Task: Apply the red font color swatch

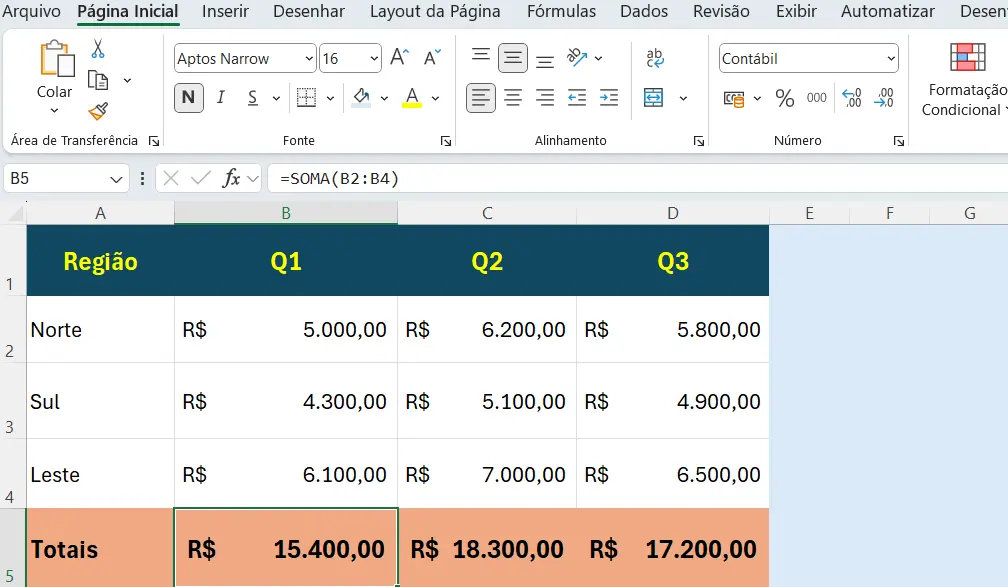Action: (411, 98)
